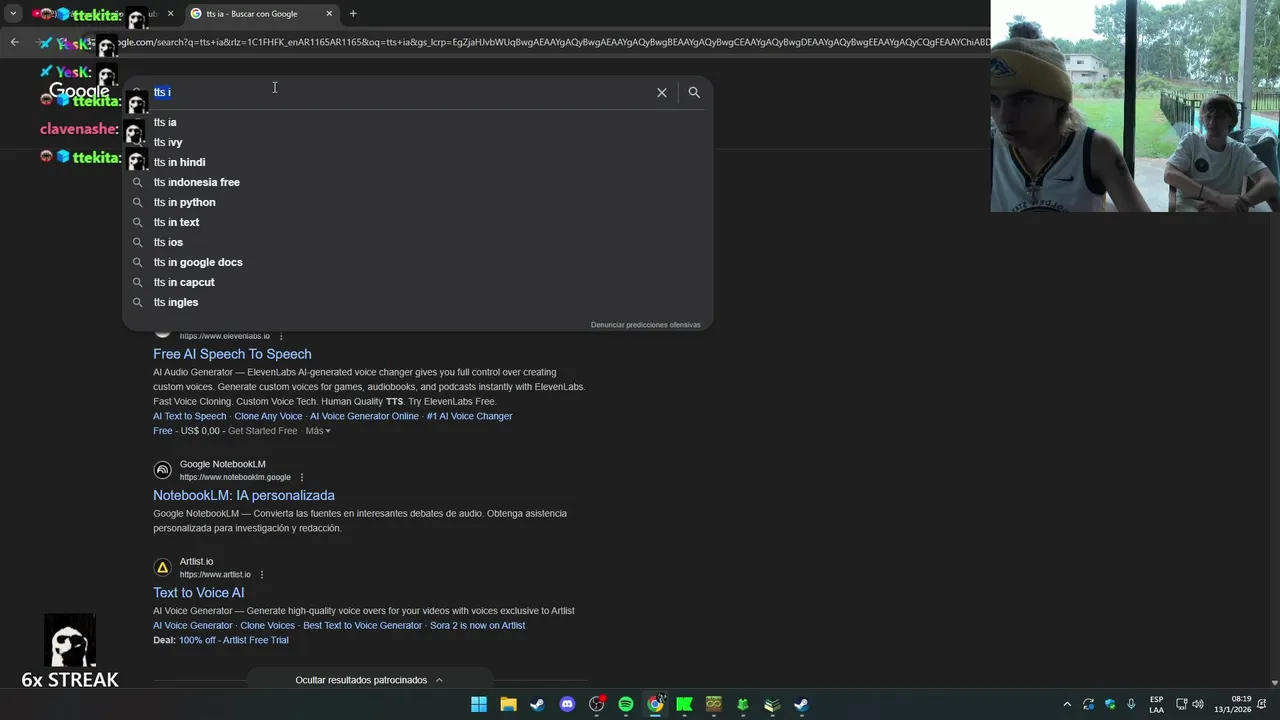Open the '#1 AI Voice Changer' sitelink
This screenshot has width=1280, height=720.
(x=469, y=416)
